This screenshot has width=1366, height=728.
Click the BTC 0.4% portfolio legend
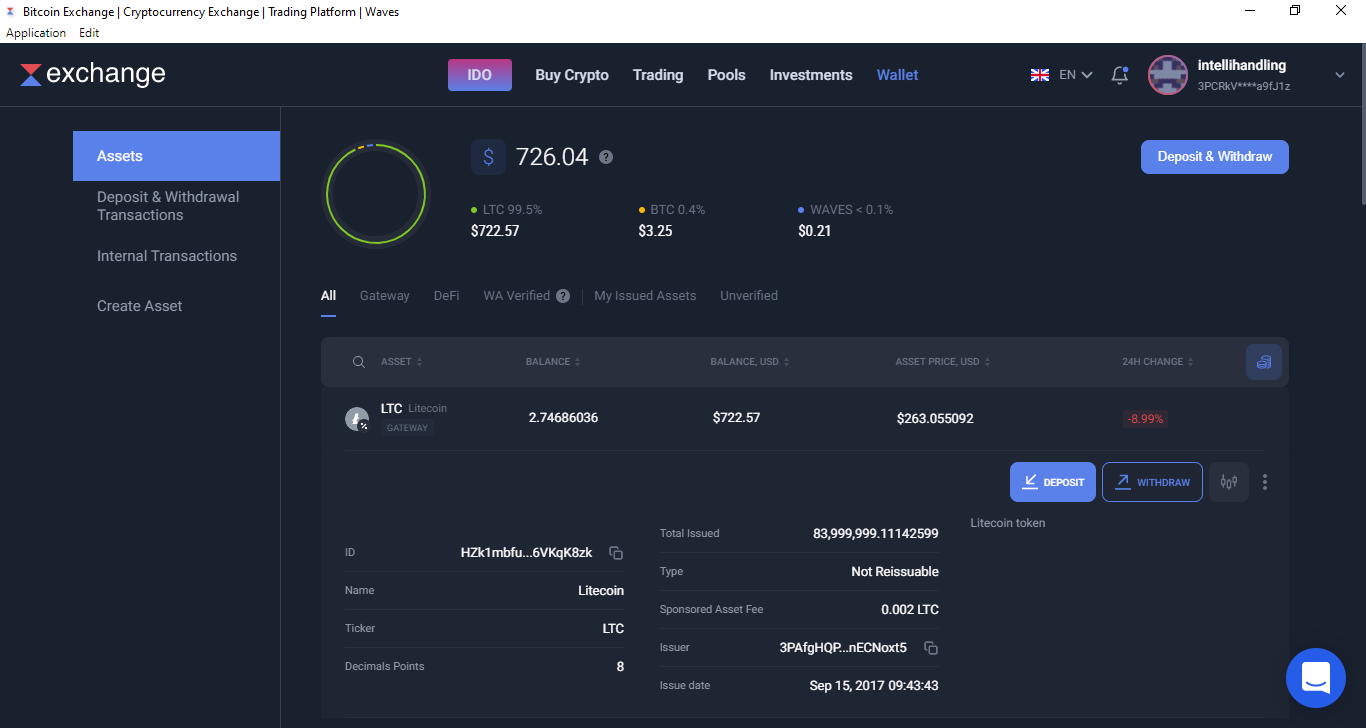click(x=672, y=210)
